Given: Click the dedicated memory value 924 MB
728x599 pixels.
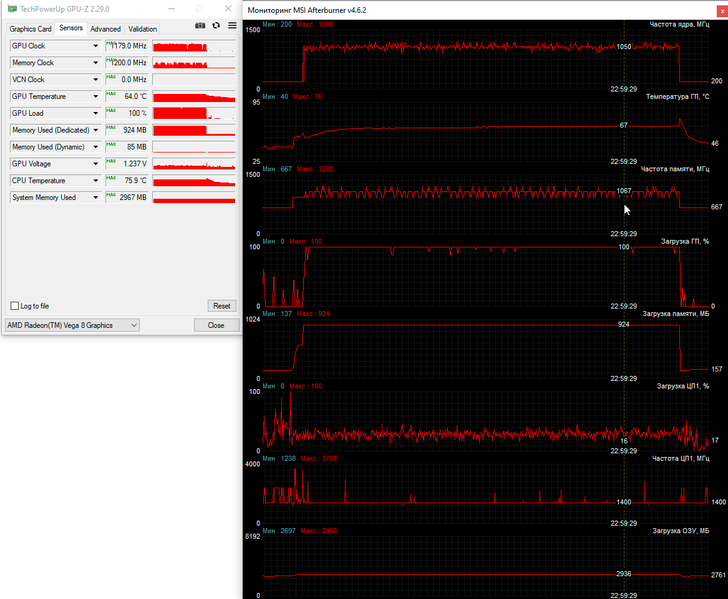Looking at the screenshot, I should 135,130.
